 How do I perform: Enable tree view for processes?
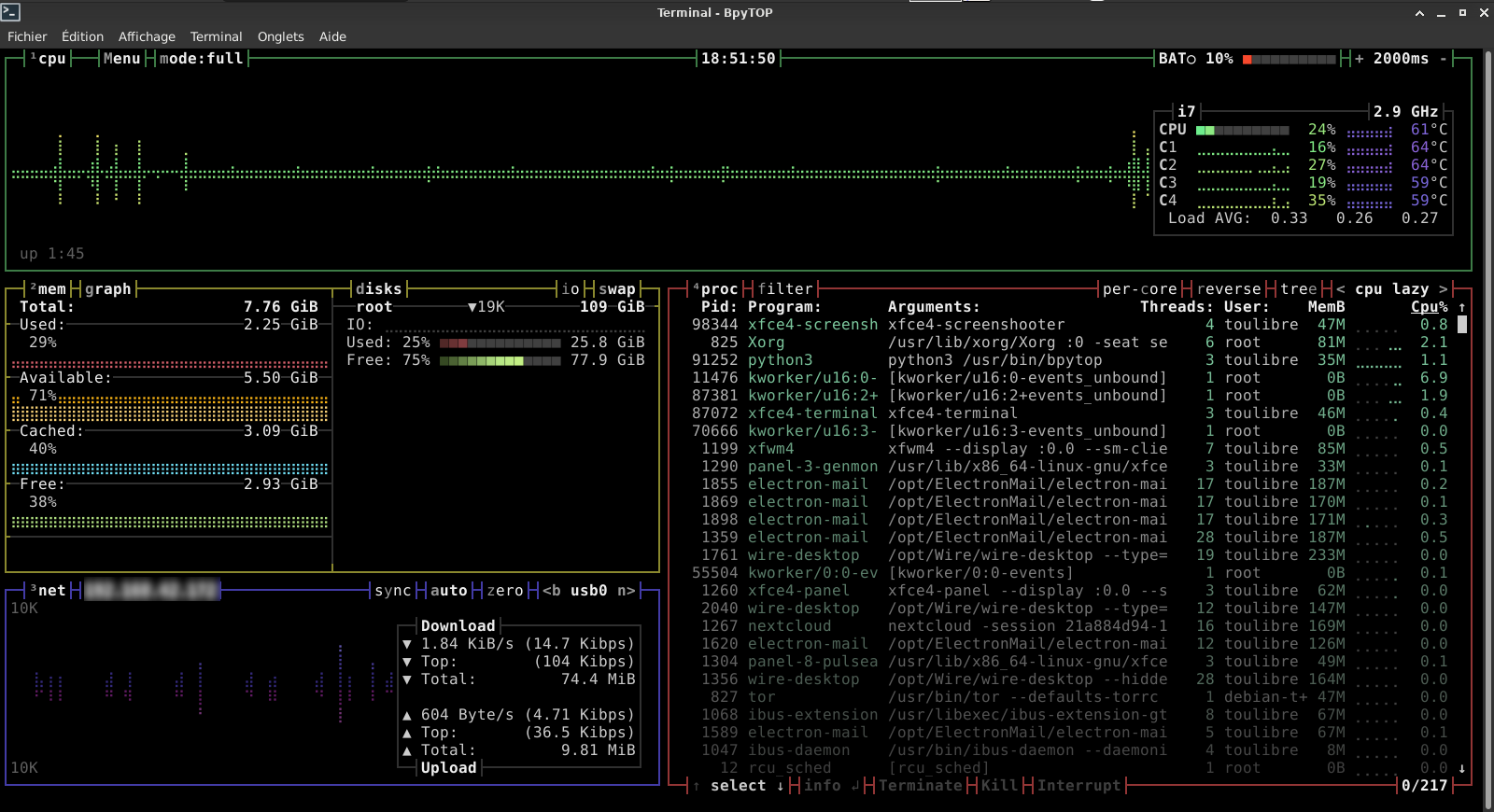click(x=1298, y=289)
